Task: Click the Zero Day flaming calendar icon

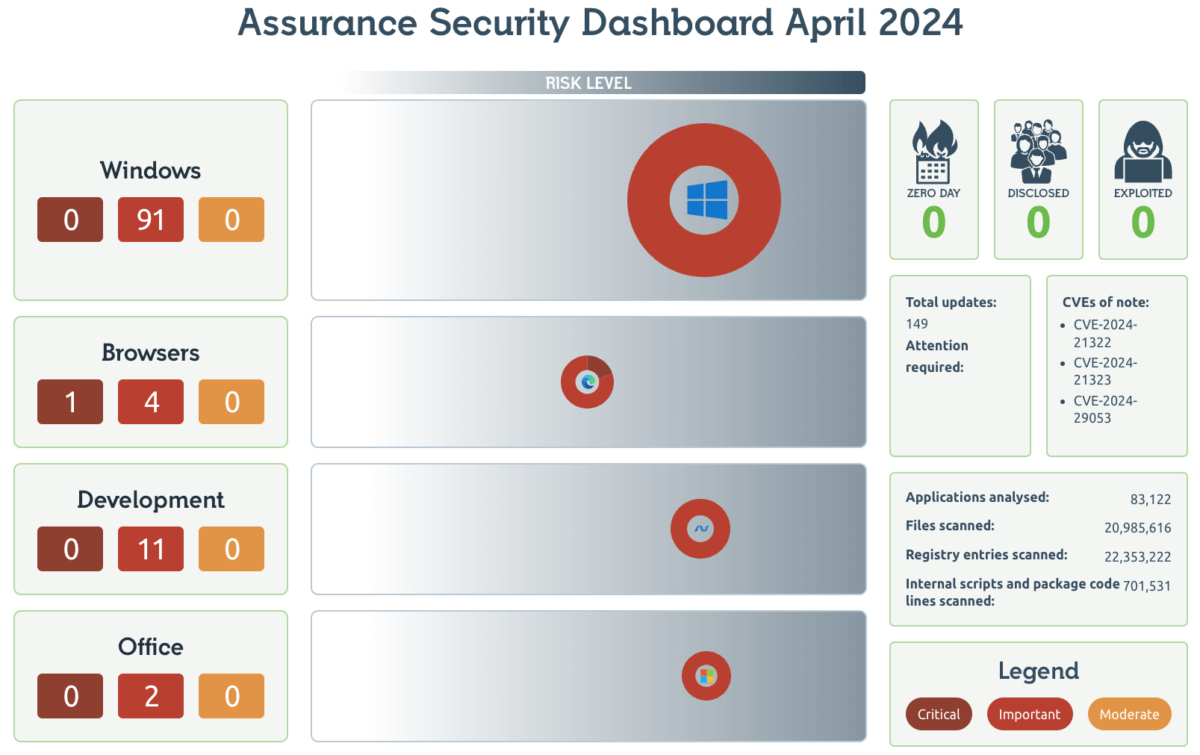Action: tap(933, 152)
